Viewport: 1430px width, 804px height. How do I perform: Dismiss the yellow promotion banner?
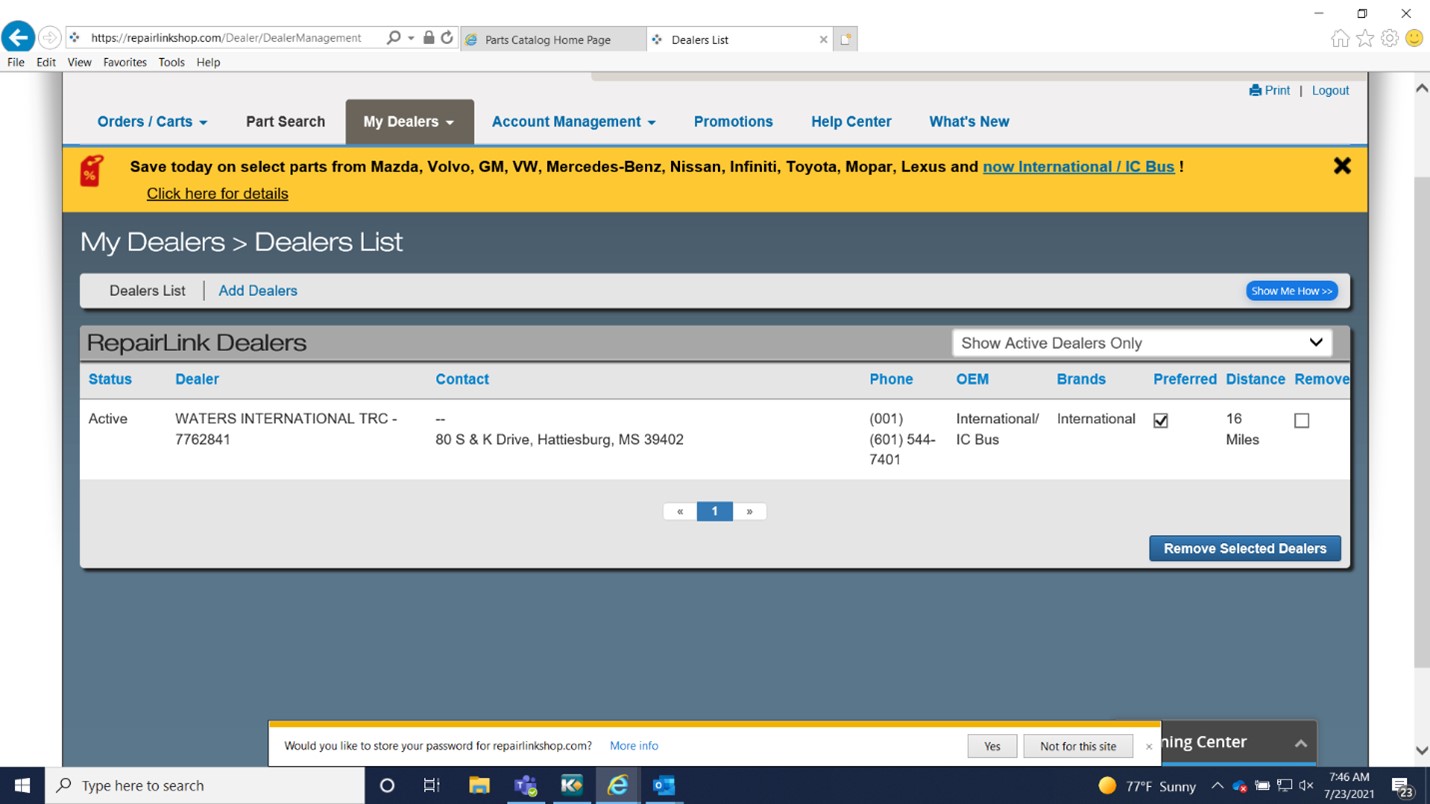point(1342,166)
